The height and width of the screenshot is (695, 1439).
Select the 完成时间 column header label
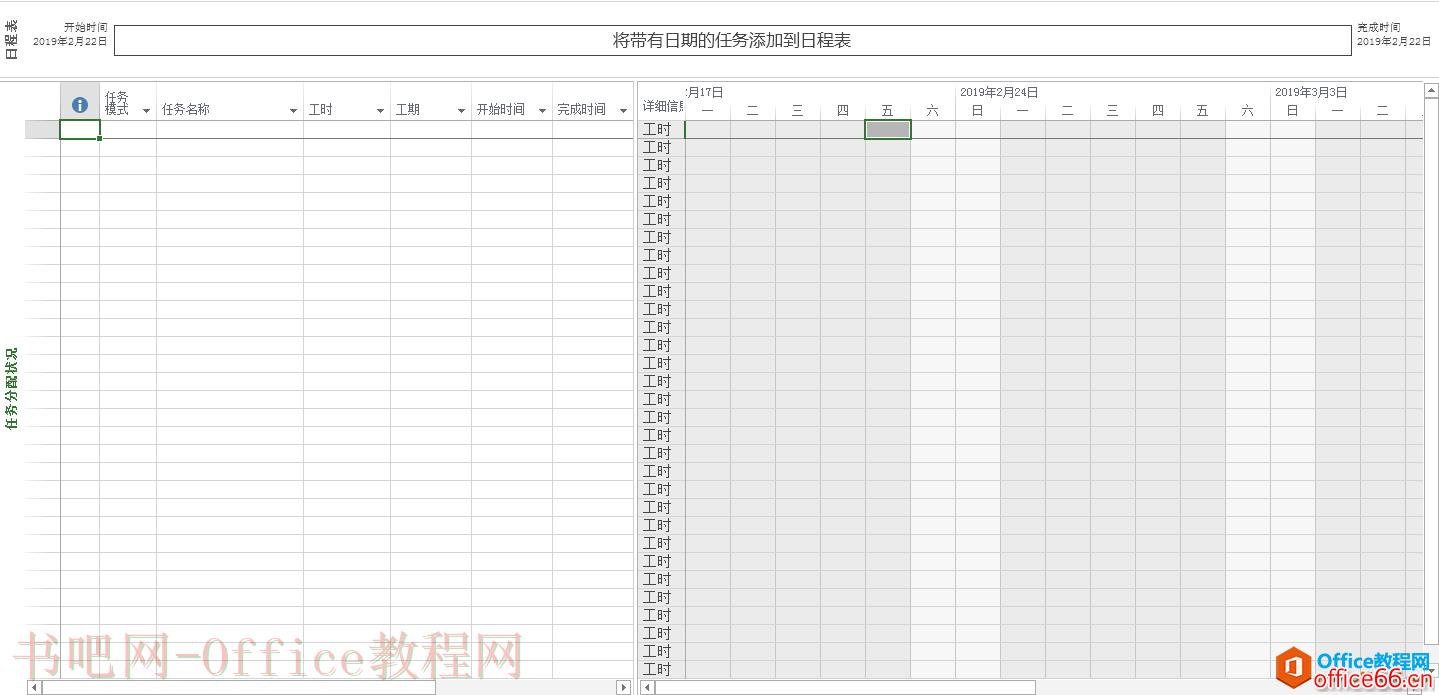point(582,109)
